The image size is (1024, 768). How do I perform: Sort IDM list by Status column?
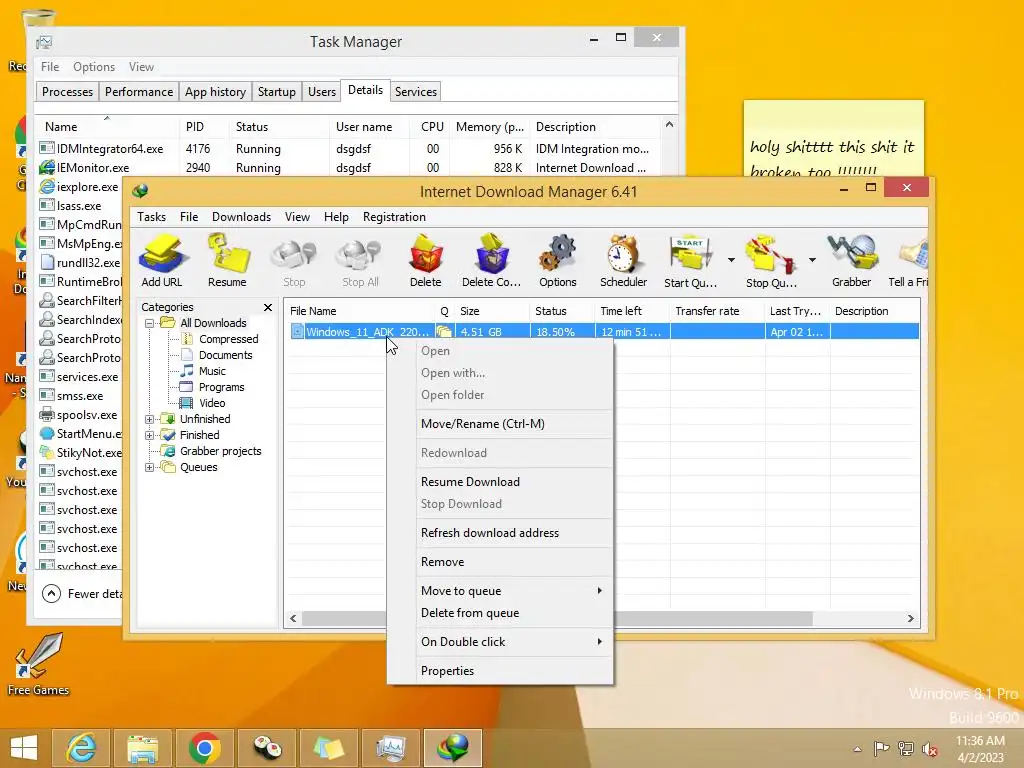(x=562, y=311)
